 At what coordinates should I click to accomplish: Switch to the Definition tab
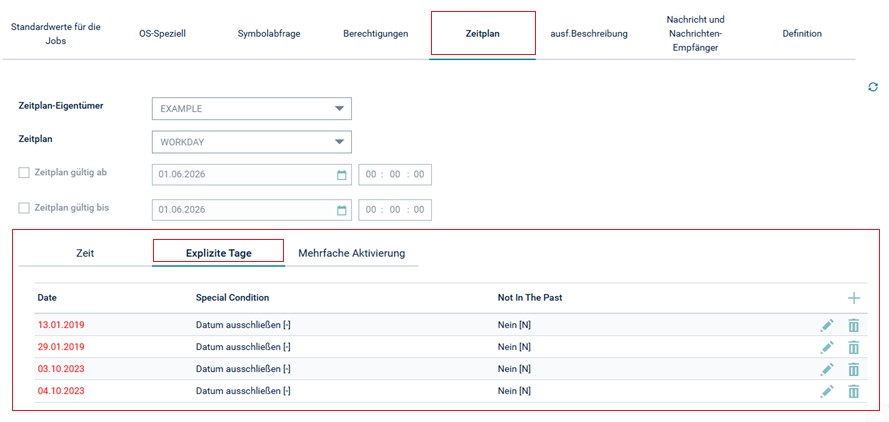(802, 34)
